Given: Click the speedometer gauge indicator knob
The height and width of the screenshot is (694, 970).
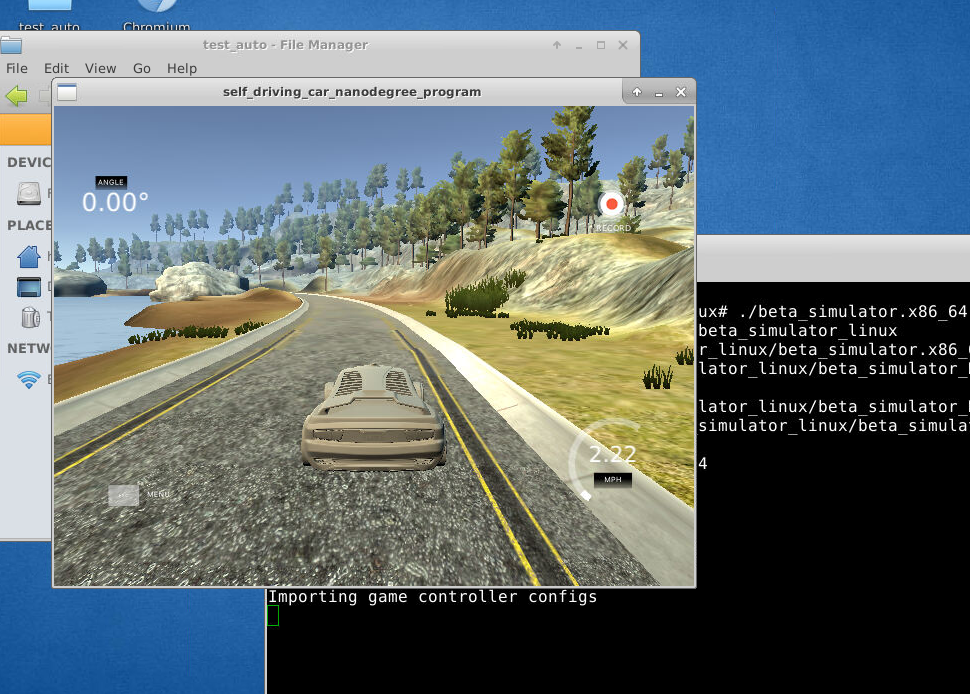Looking at the screenshot, I should point(586,495).
